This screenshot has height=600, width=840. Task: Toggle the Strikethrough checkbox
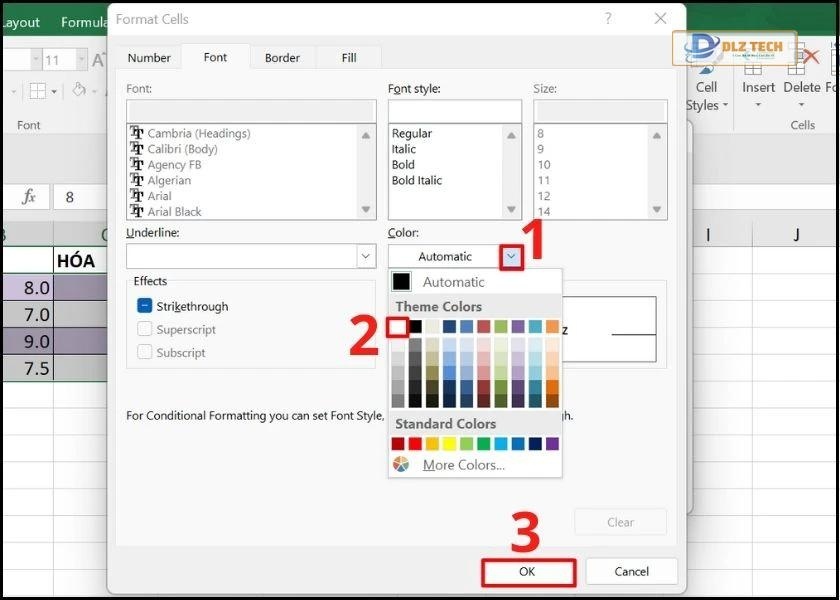coord(145,307)
